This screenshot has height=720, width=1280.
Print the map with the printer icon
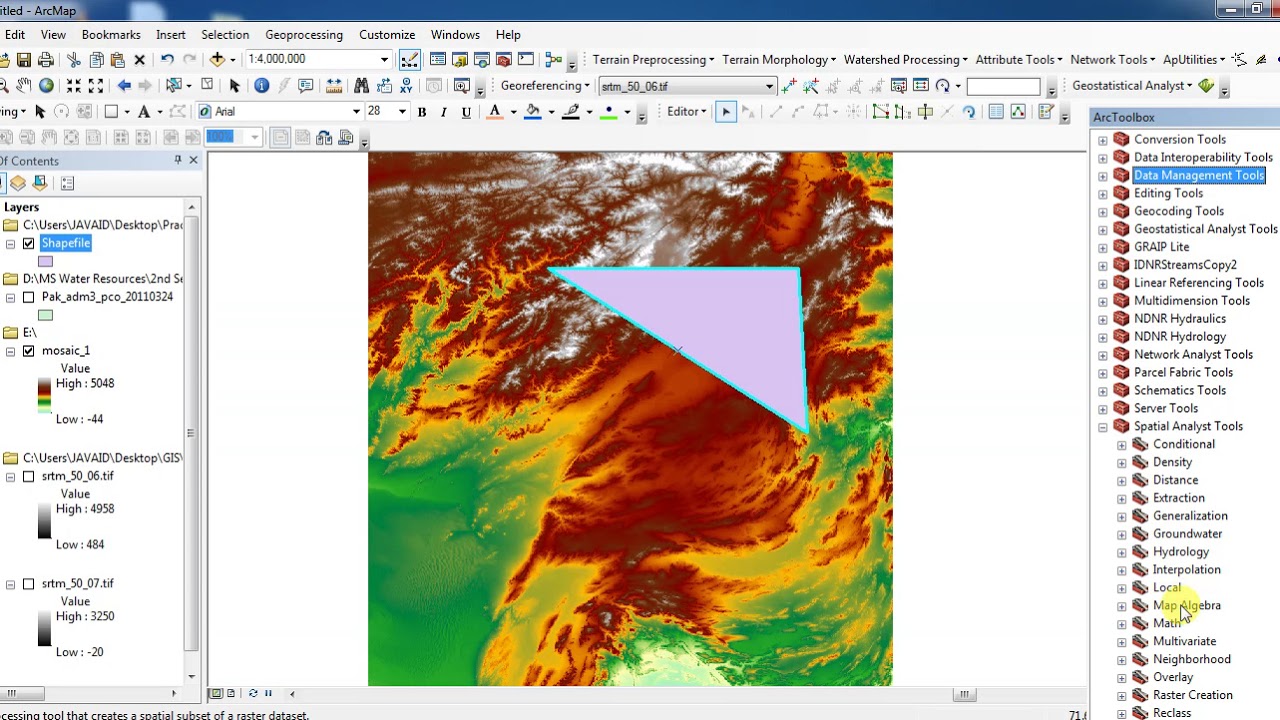pyautogui.click(x=46, y=60)
